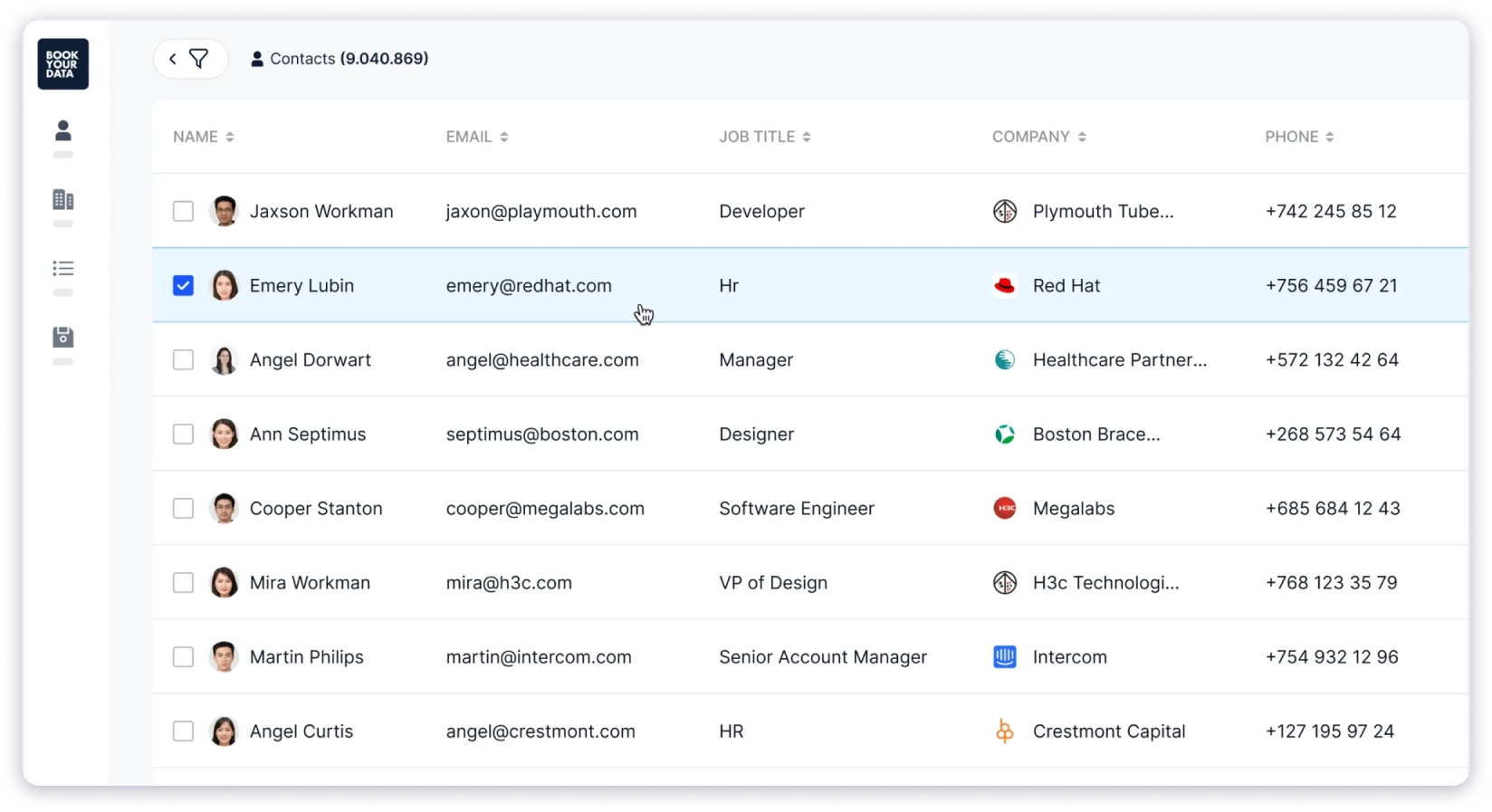Sort by the PHONE column header
The width and height of the screenshot is (1492, 812).
(1299, 137)
